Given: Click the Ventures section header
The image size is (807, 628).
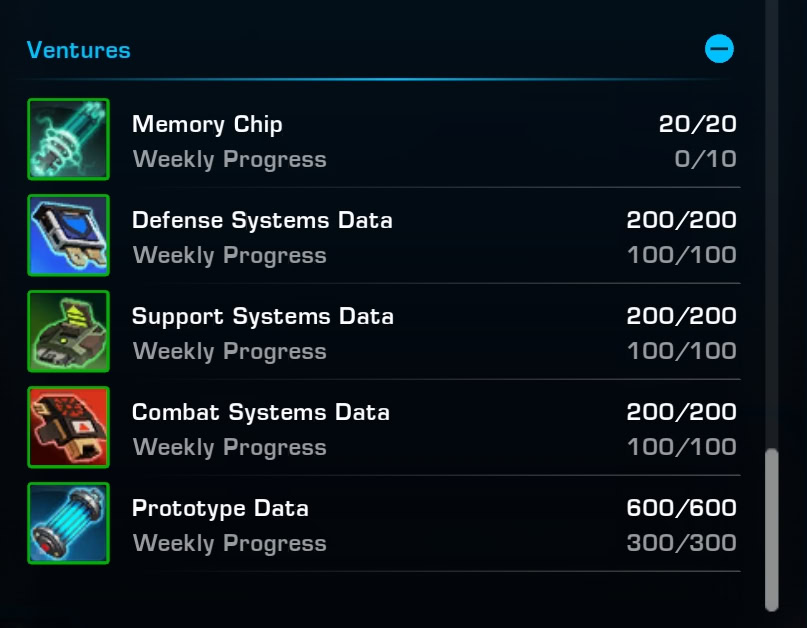Looking at the screenshot, I should pos(79,50).
